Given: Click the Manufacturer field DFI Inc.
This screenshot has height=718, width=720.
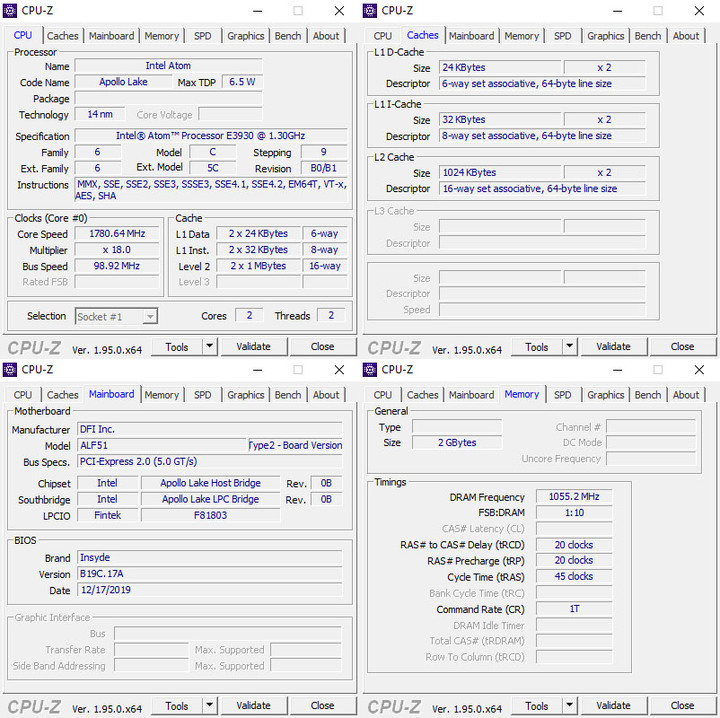Looking at the screenshot, I should [210, 429].
